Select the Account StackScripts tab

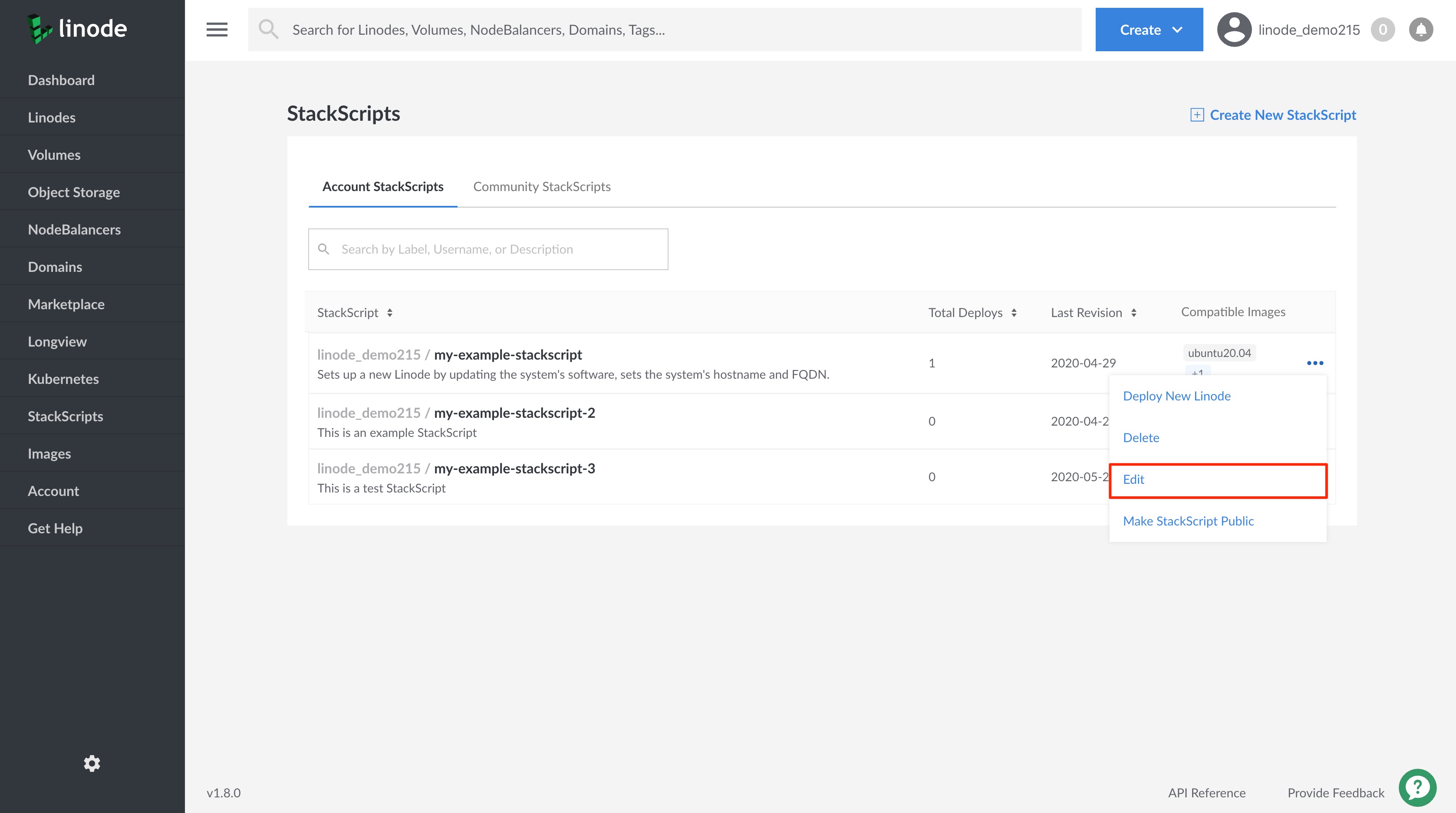383,186
